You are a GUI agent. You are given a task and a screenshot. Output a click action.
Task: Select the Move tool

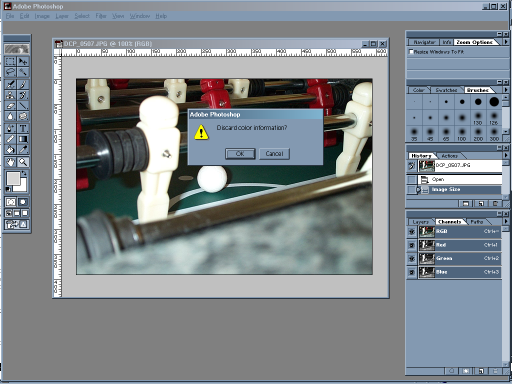[x=23, y=62]
